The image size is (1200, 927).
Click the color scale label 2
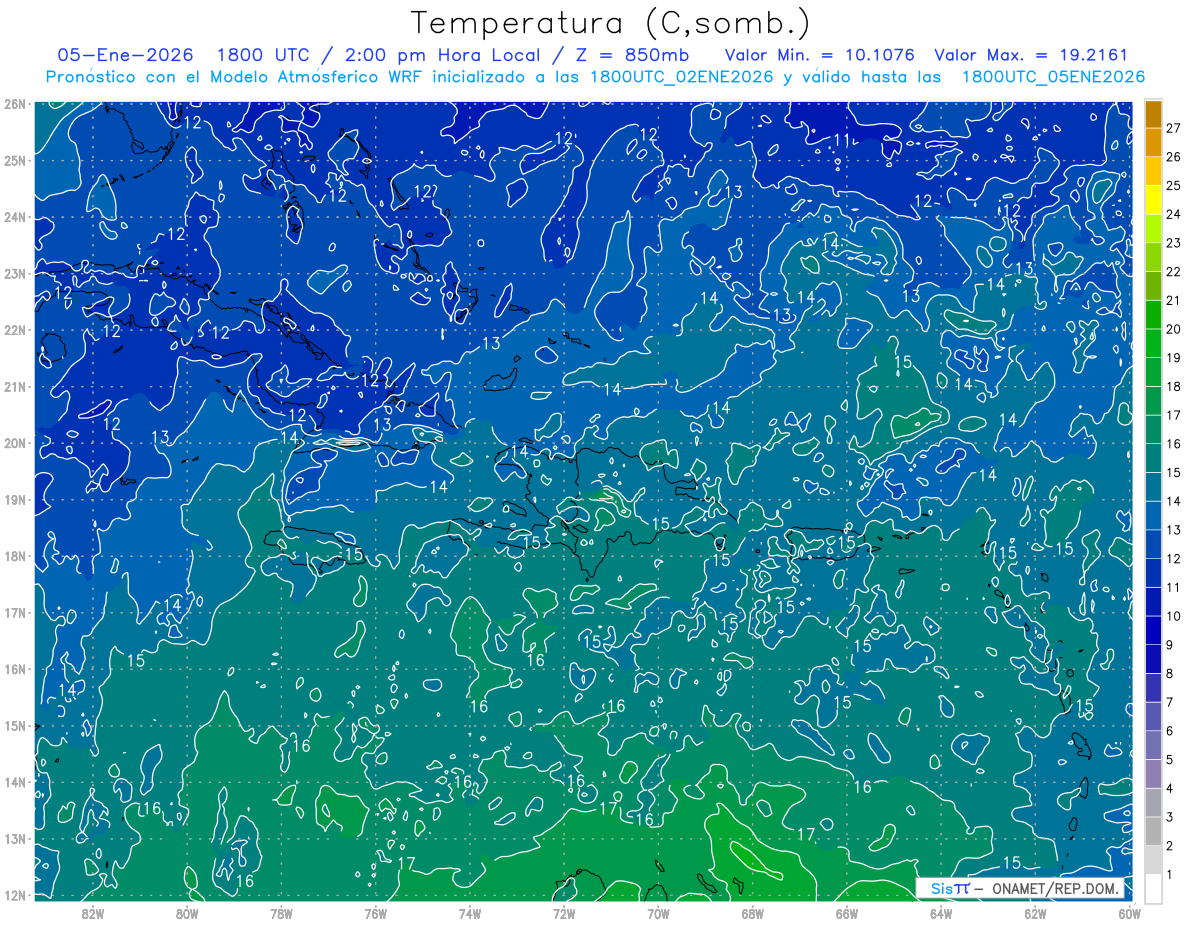pyautogui.click(x=1171, y=846)
